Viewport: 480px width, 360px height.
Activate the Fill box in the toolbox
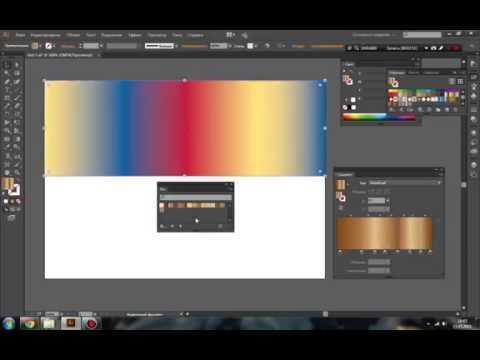(8, 184)
